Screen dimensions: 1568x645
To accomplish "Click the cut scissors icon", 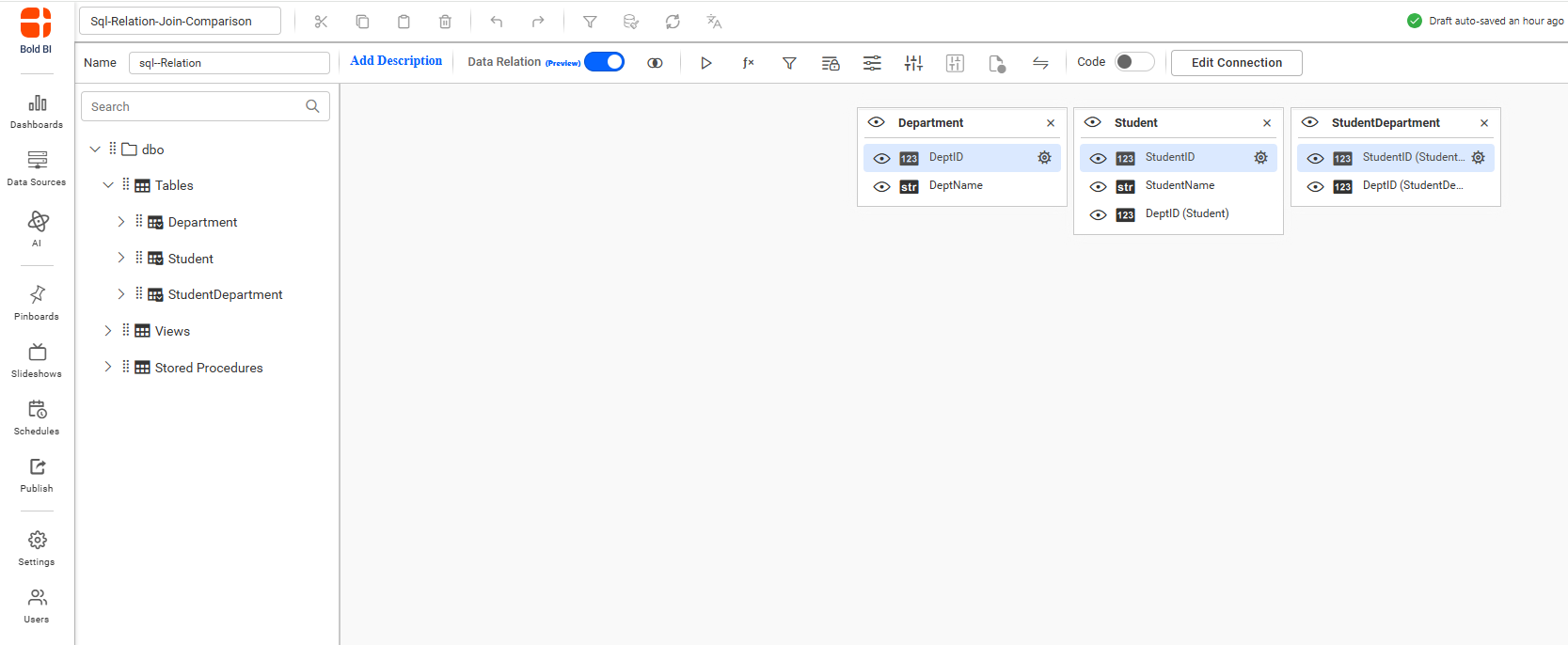I will [321, 22].
